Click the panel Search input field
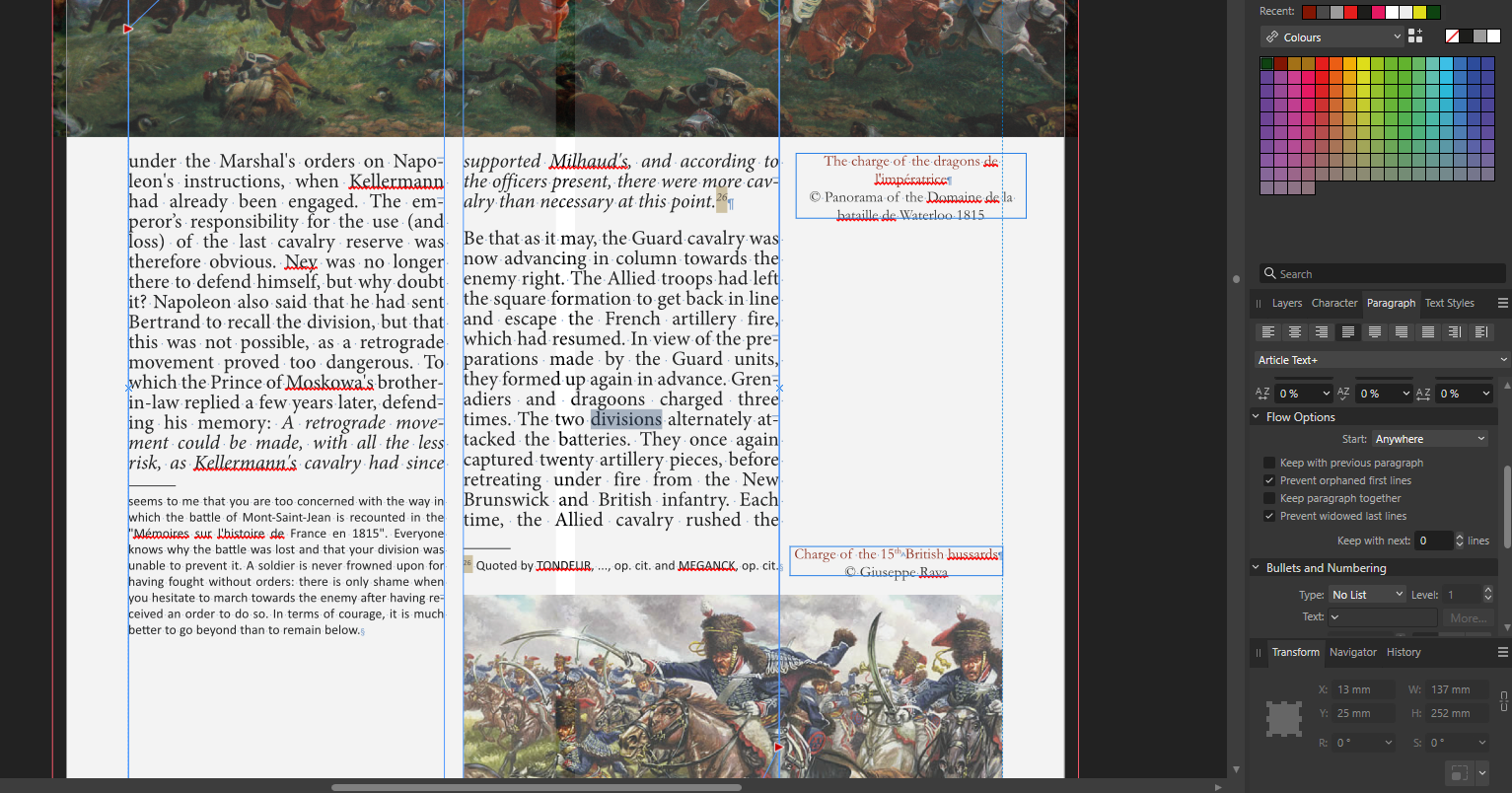 coord(1381,273)
